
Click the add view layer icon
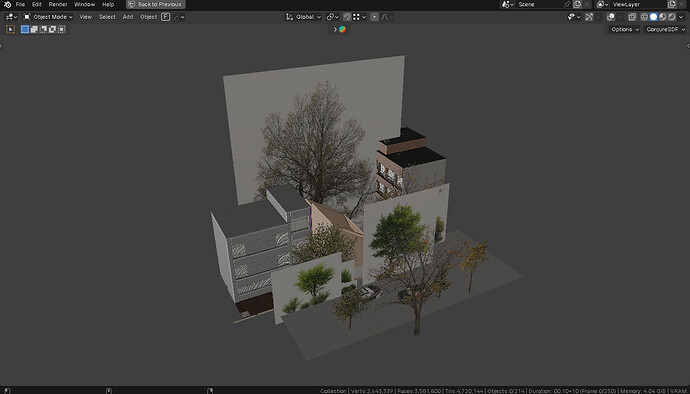pyautogui.click(x=672, y=4)
